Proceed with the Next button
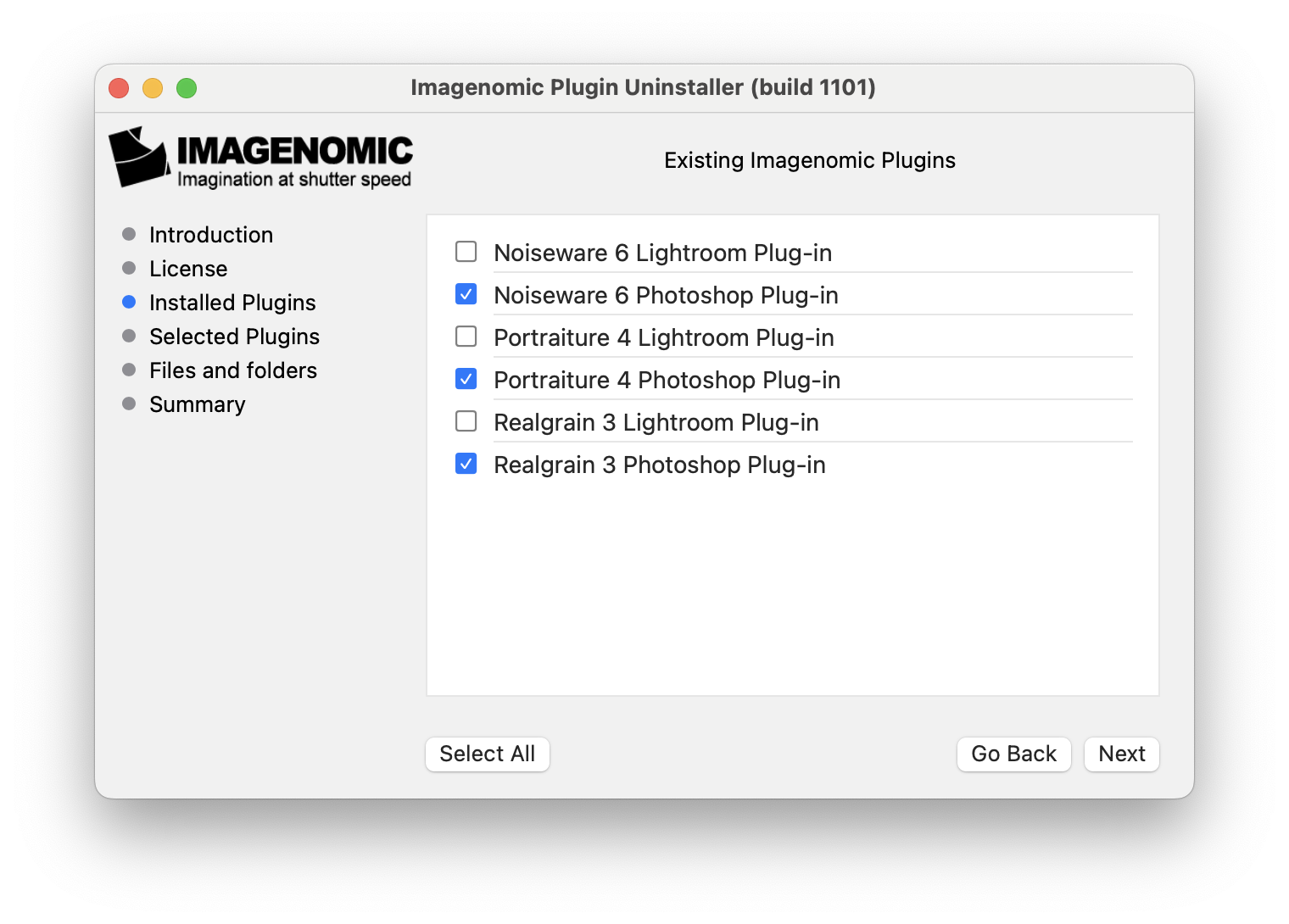Image resolution: width=1289 pixels, height=924 pixels. 1122,754
